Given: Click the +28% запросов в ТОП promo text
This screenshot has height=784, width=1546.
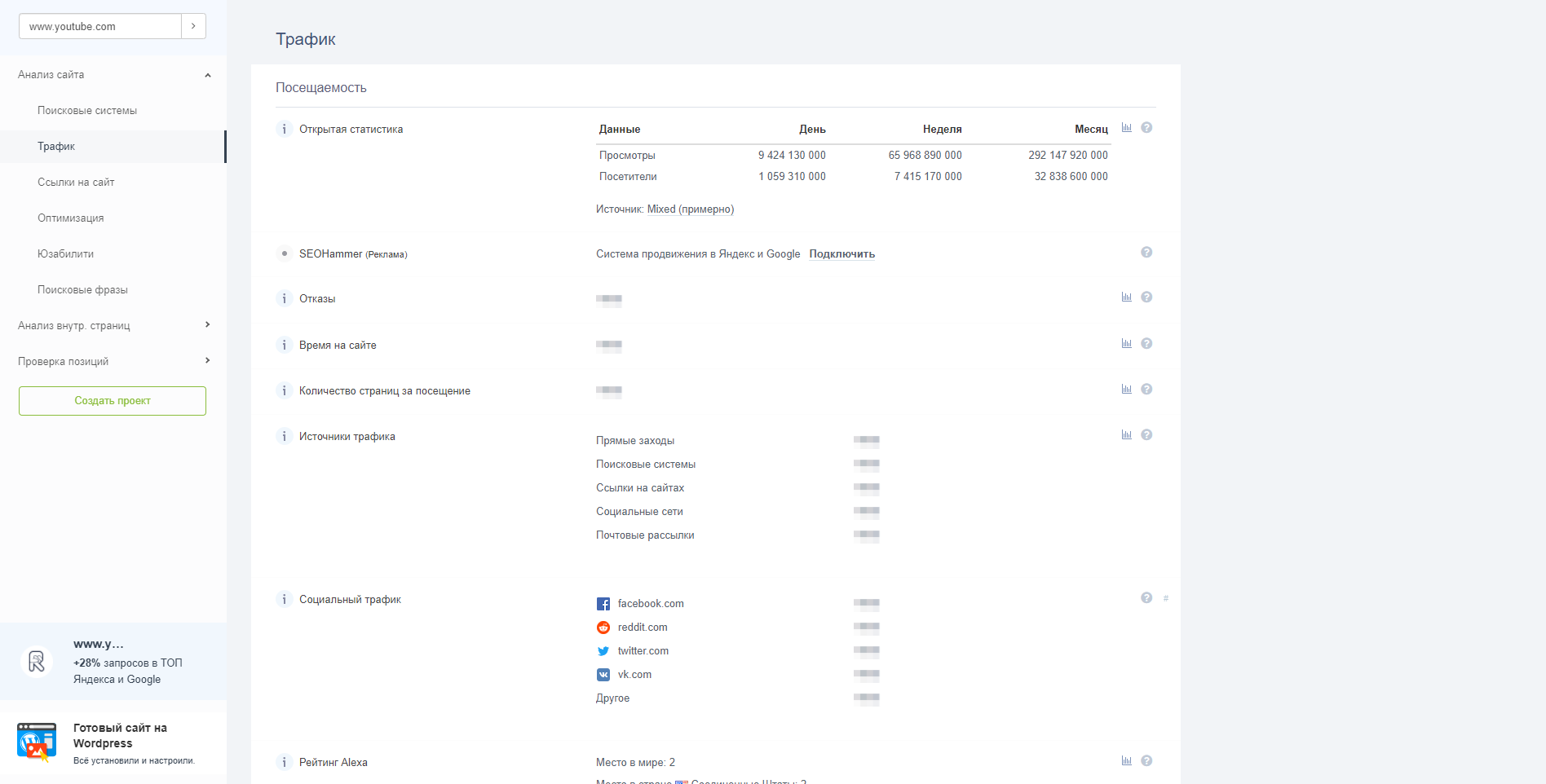Looking at the screenshot, I should (128, 672).
